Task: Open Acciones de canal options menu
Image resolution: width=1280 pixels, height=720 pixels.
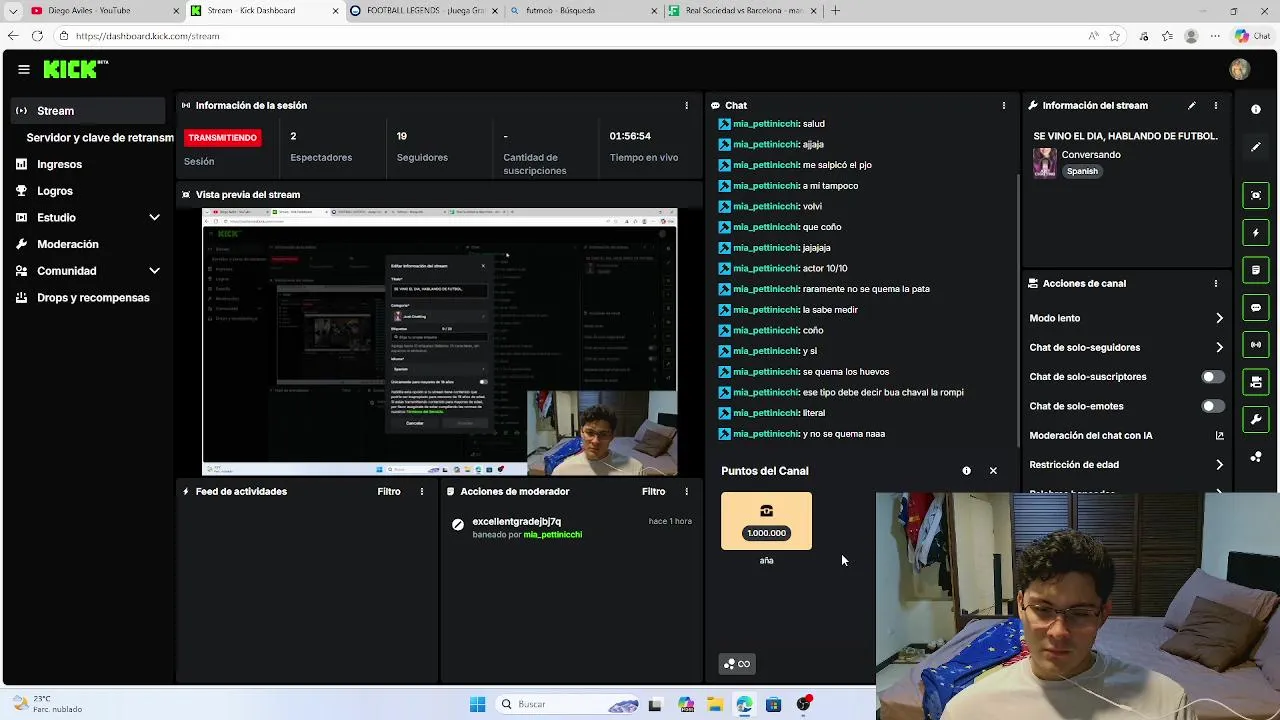Action: point(1216,283)
